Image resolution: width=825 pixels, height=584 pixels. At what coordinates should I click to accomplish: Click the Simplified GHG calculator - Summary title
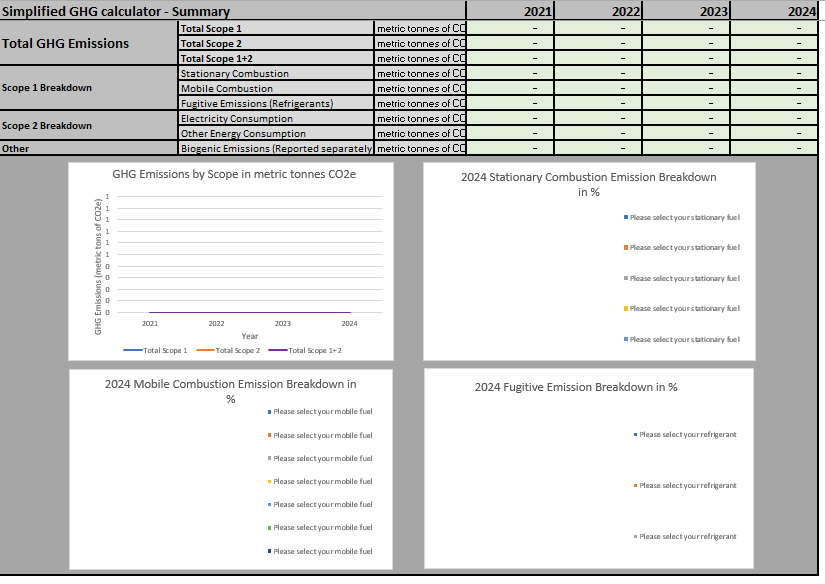pyautogui.click(x=116, y=12)
